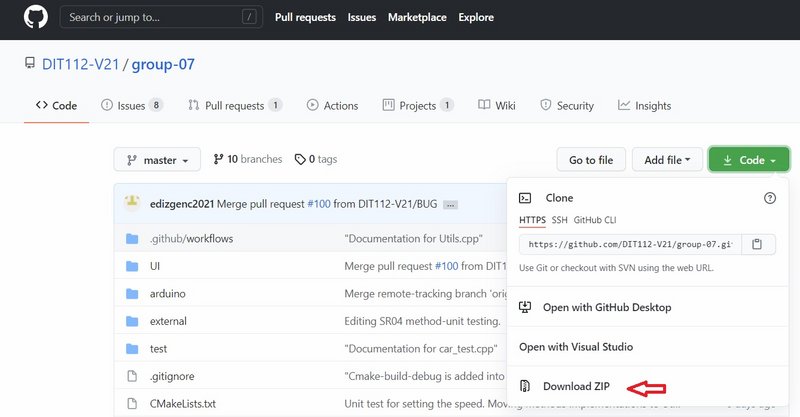Click the CMakeLists.txt file icon
800x417 pixels.
pos(132,404)
